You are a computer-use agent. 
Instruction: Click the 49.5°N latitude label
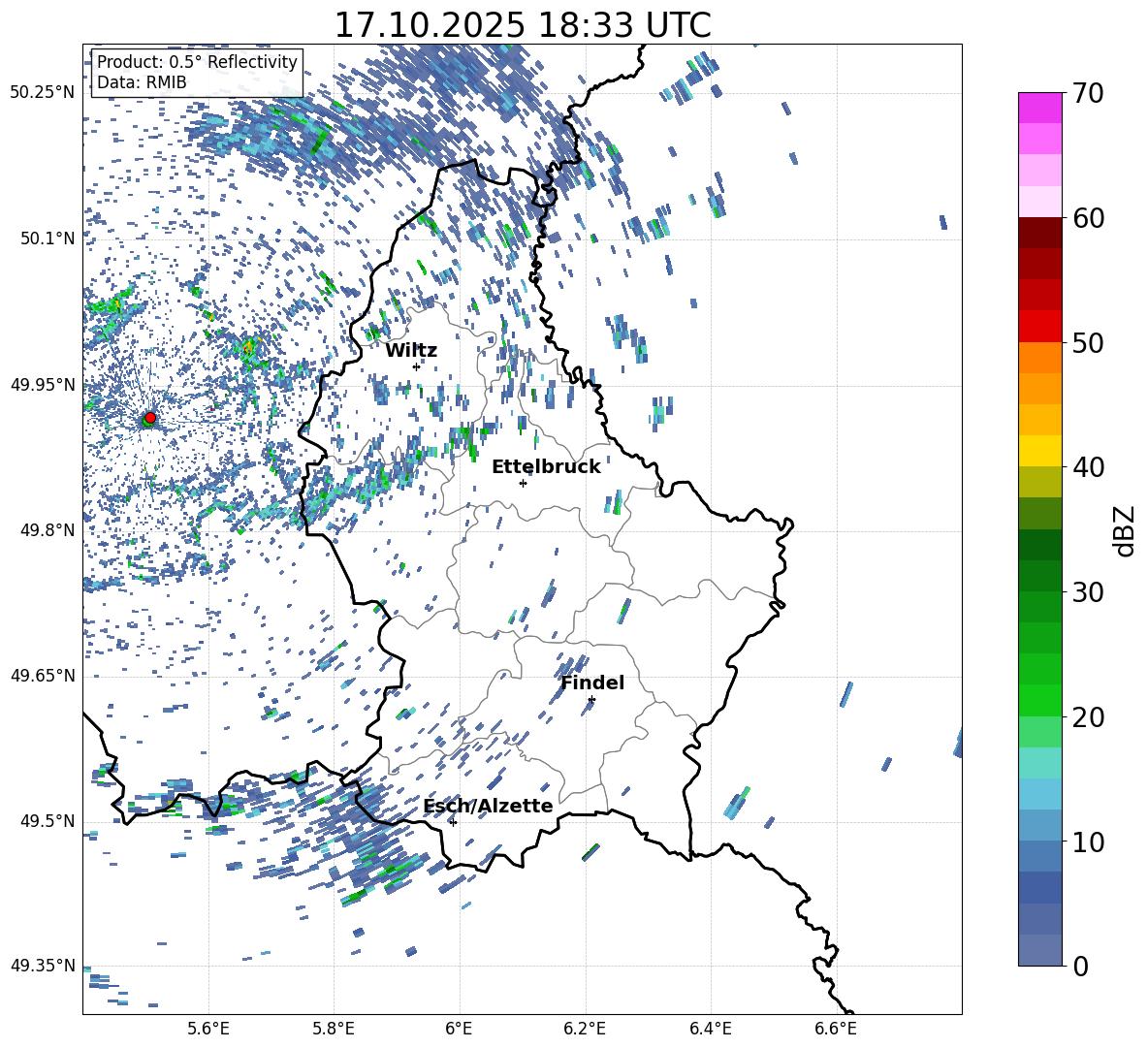click(48, 820)
